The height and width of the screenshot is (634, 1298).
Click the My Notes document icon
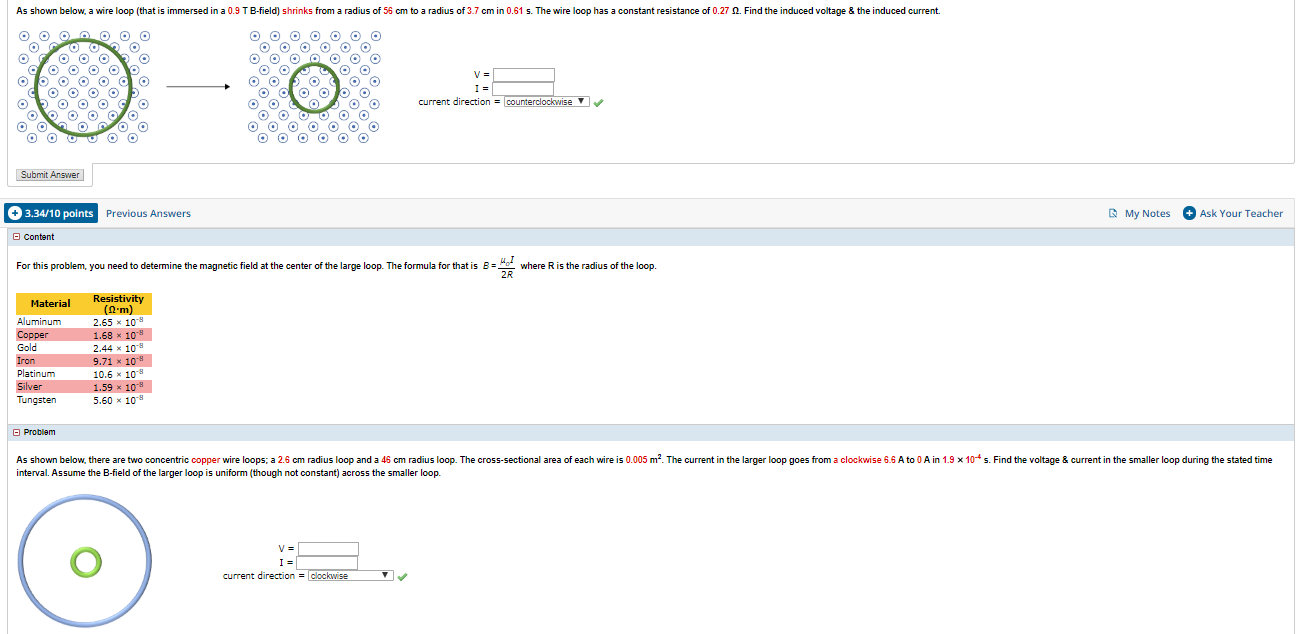point(1111,213)
